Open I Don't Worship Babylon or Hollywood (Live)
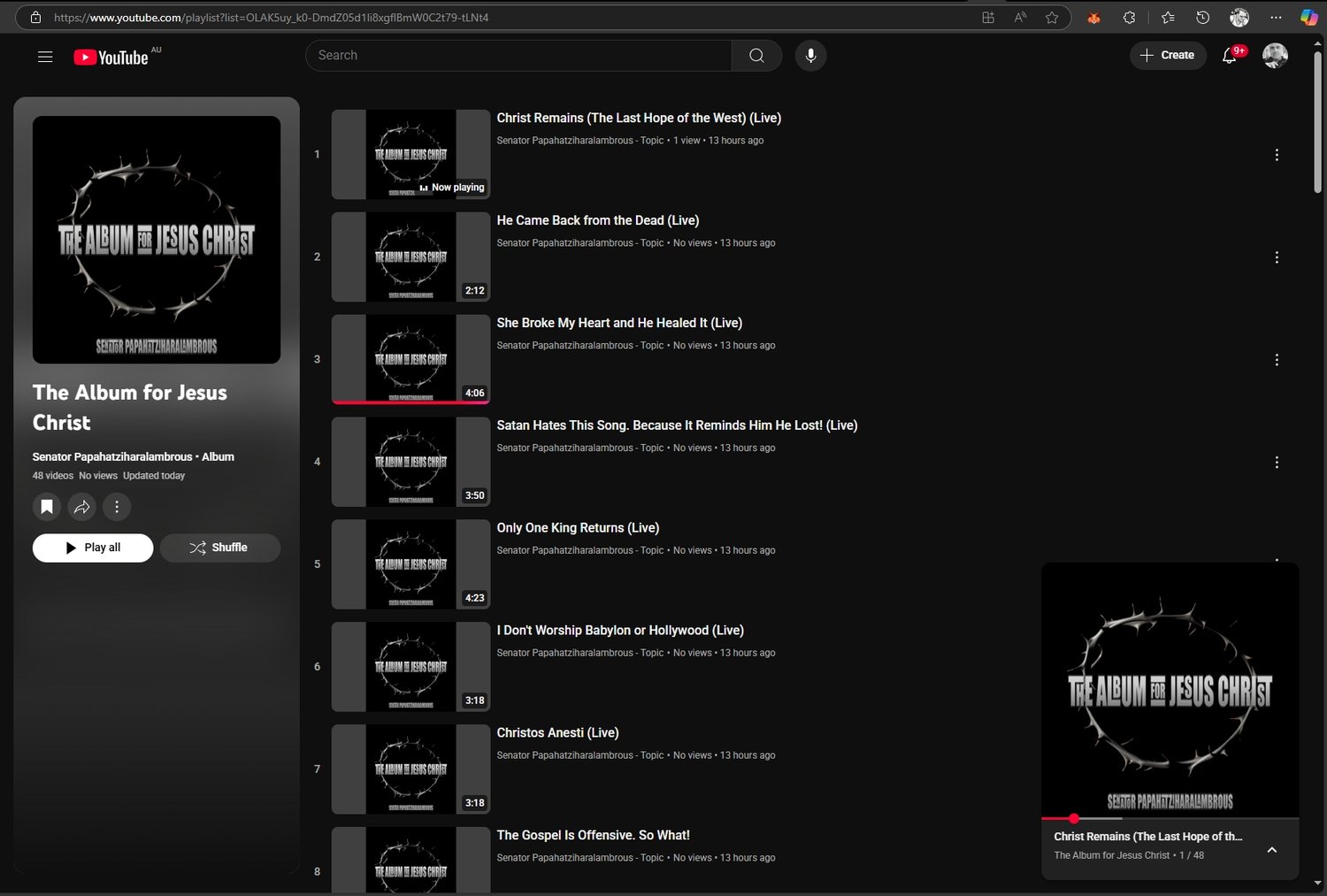Viewport: 1327px width, 896px height. 620,631
